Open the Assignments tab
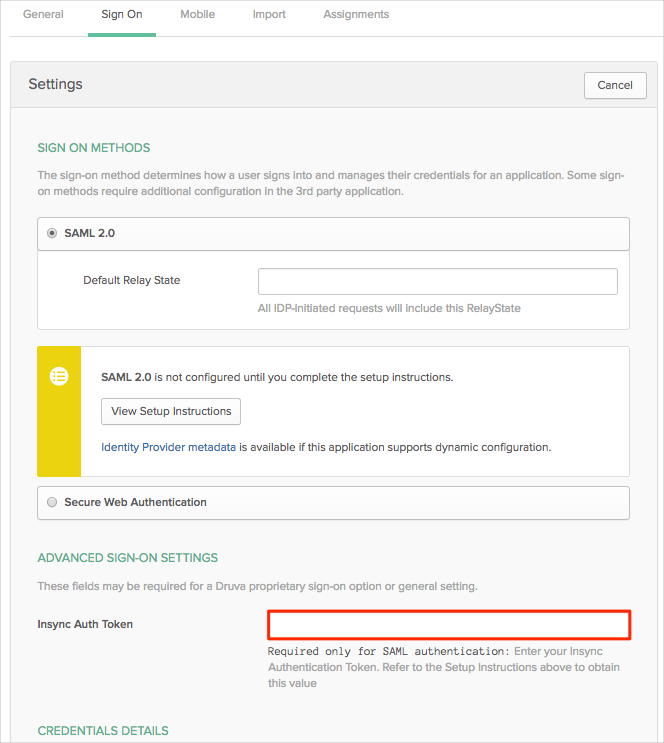This screenshot has height=743, width=664. pyautogui.click(x=356, y=15)
